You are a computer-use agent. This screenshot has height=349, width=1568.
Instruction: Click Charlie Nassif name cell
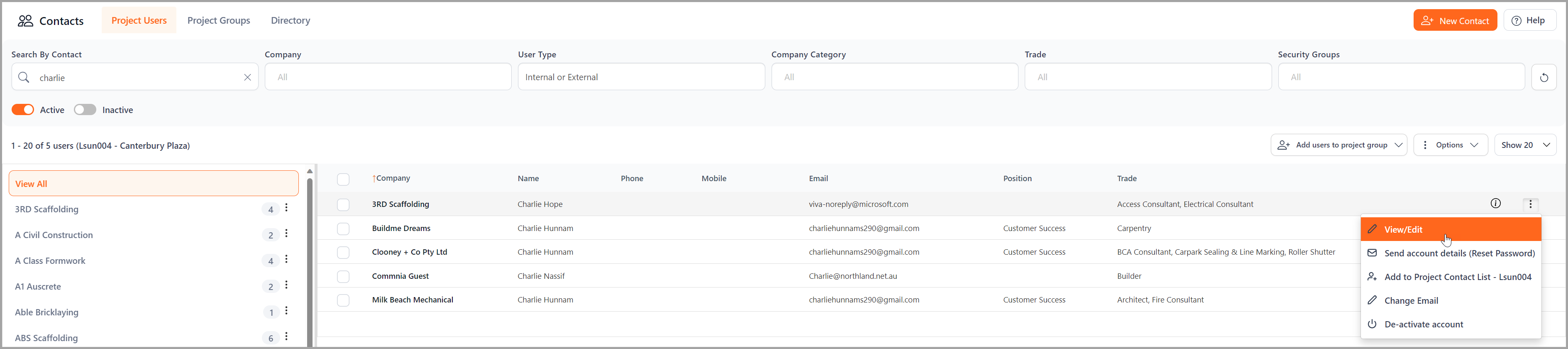pos(541,276)
